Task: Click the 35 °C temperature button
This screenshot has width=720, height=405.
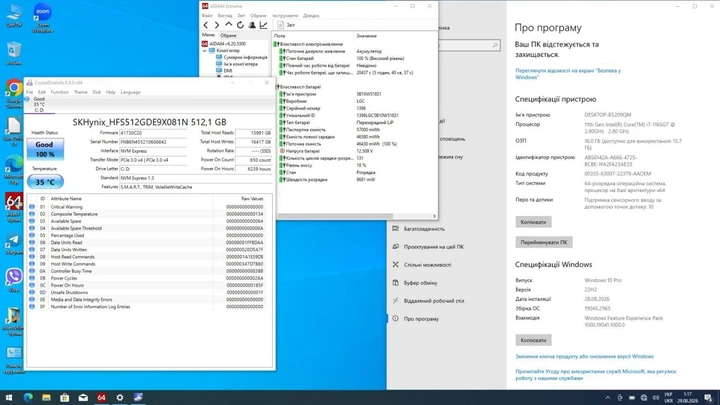Action: click(x=45, y=182)
